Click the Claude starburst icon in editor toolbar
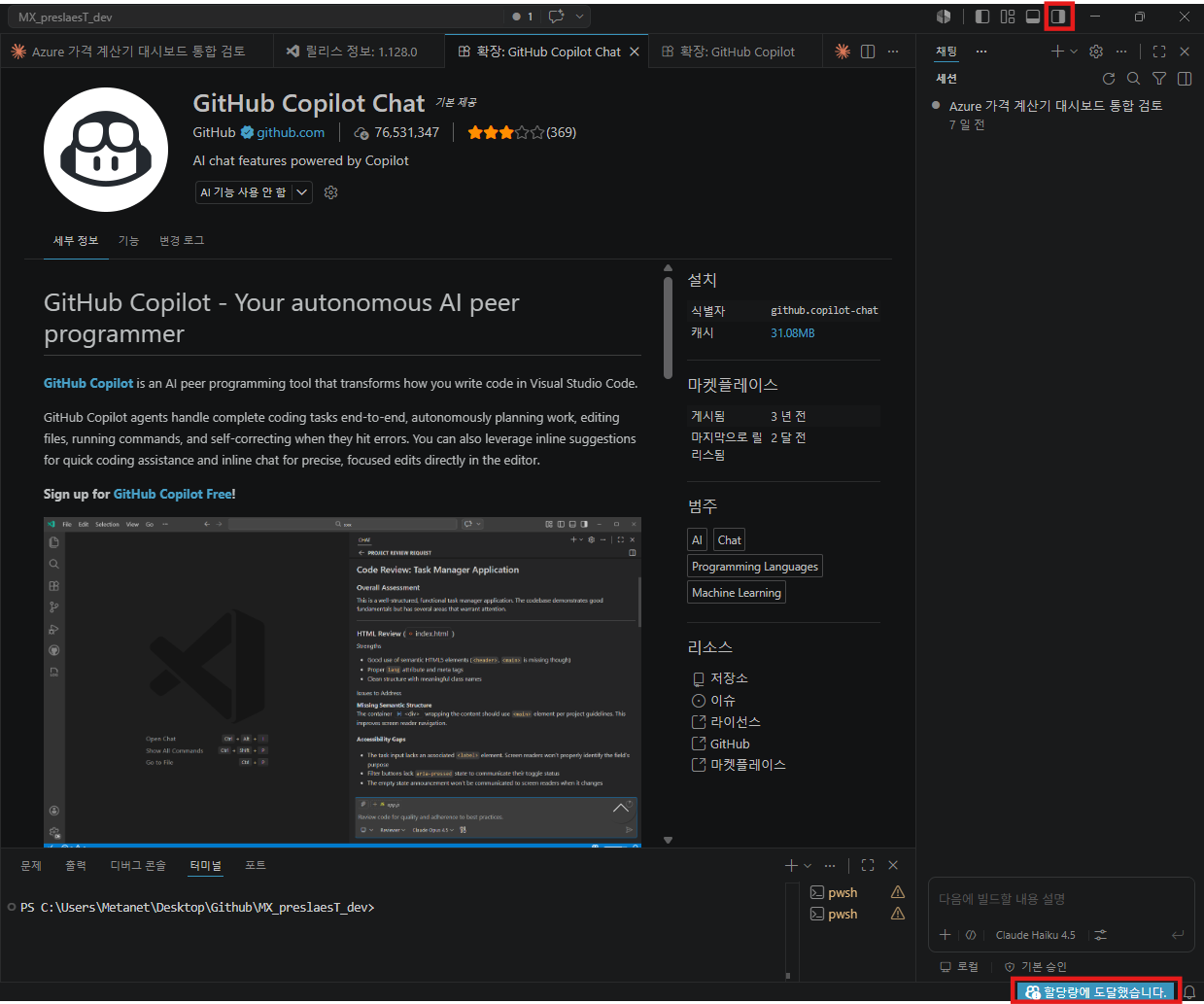The width and height of the screenshot is (1204, 1004). click(x=843, y=52)
